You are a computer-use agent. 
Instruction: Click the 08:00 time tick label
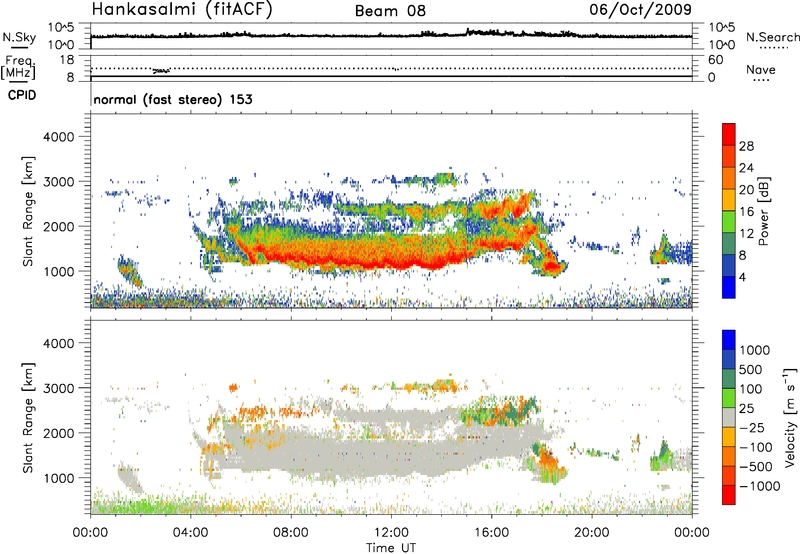coord(291,533)
